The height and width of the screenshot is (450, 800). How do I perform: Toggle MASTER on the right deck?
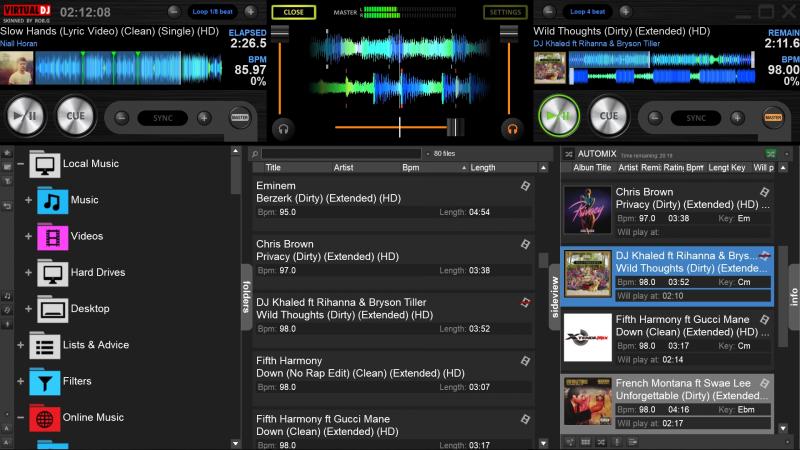pyautogui.click(x=773, y=117)
